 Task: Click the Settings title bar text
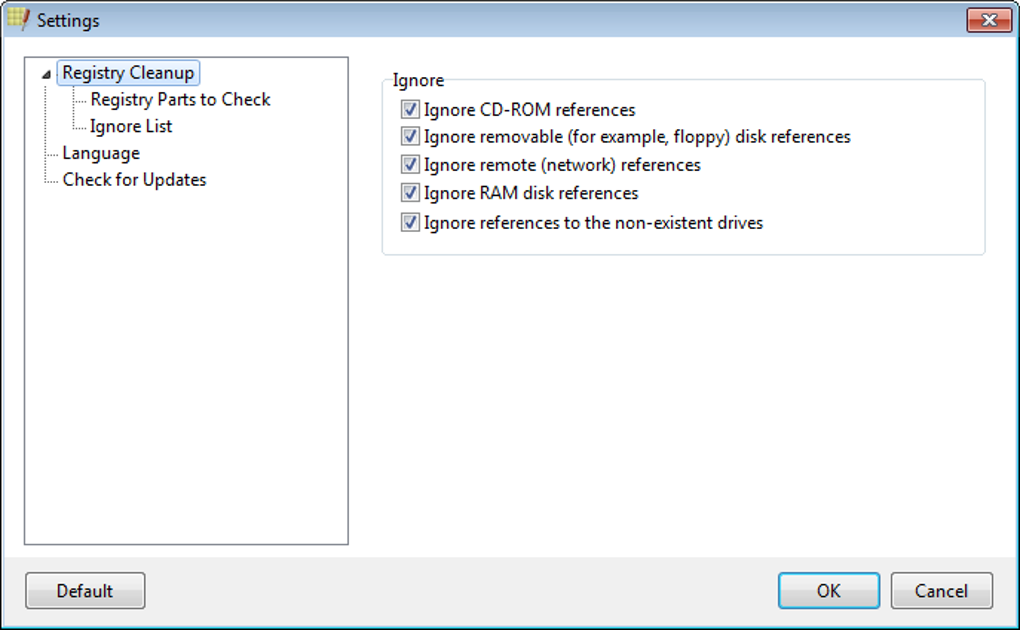68,20
